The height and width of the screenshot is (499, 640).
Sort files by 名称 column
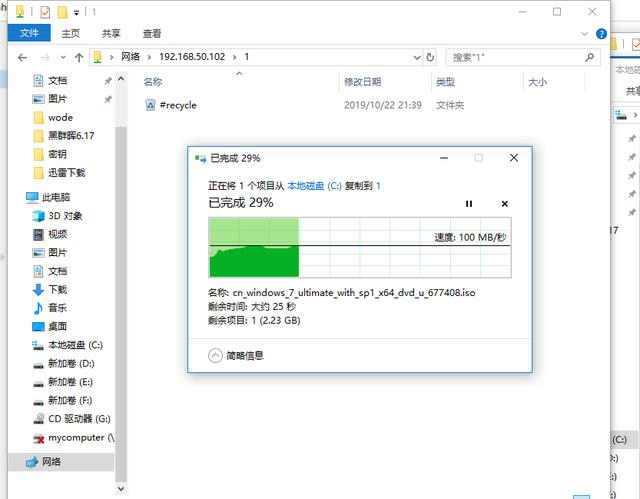tap(153, 82)
